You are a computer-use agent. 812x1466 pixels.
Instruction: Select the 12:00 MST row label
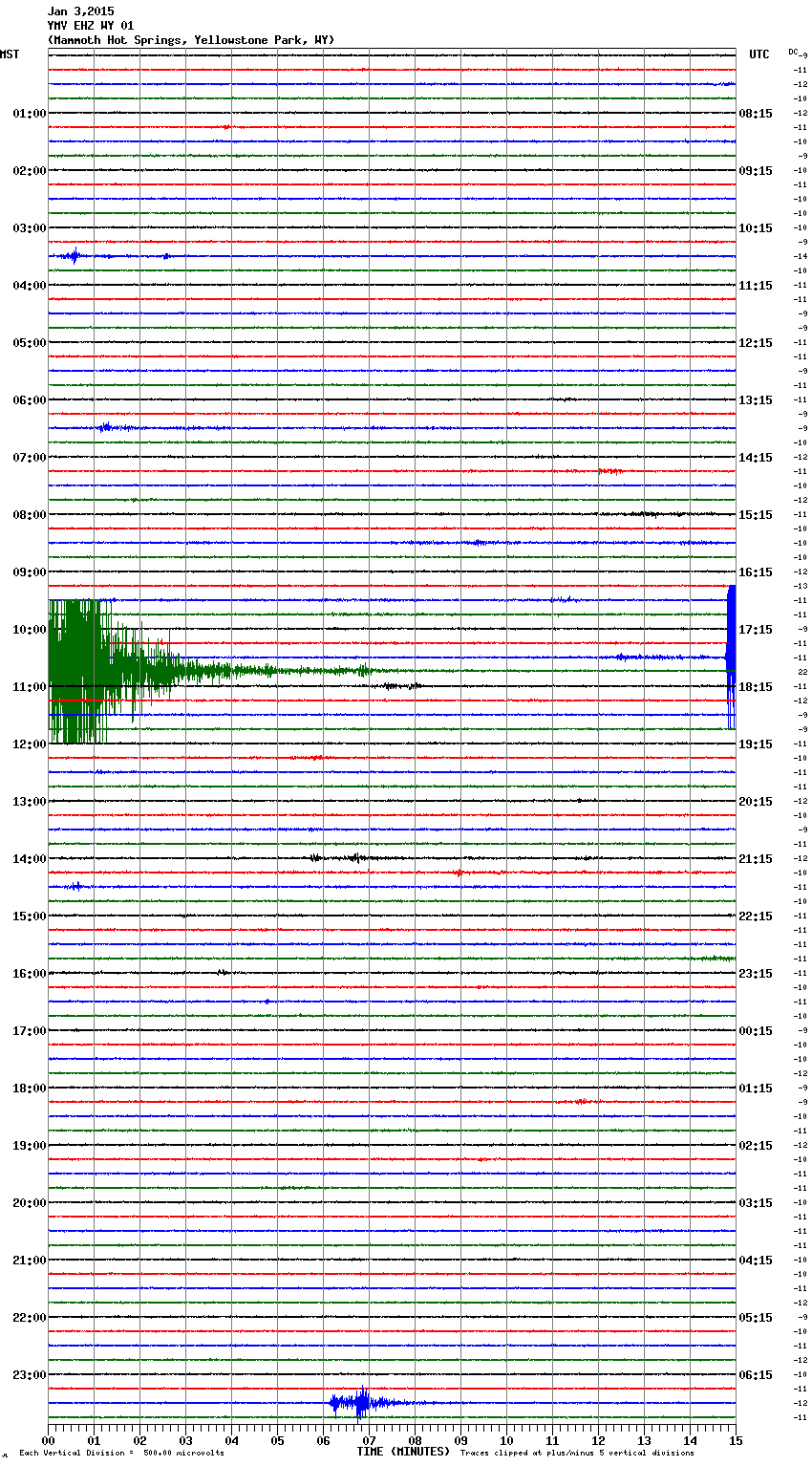30,744
